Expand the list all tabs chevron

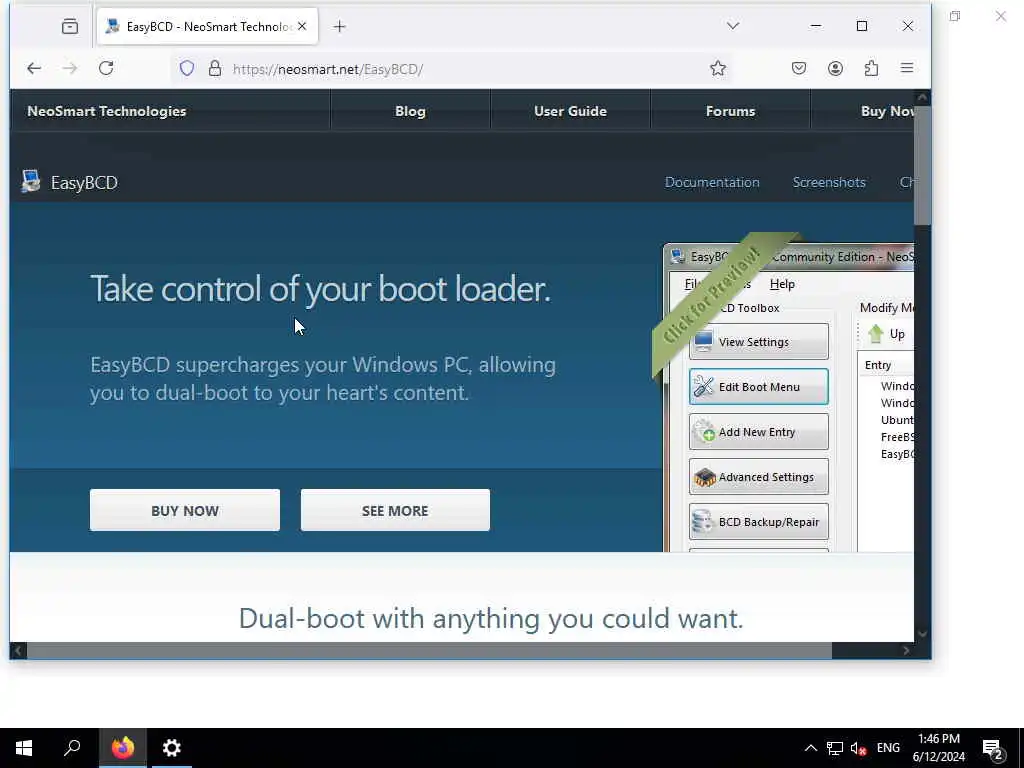733,26
